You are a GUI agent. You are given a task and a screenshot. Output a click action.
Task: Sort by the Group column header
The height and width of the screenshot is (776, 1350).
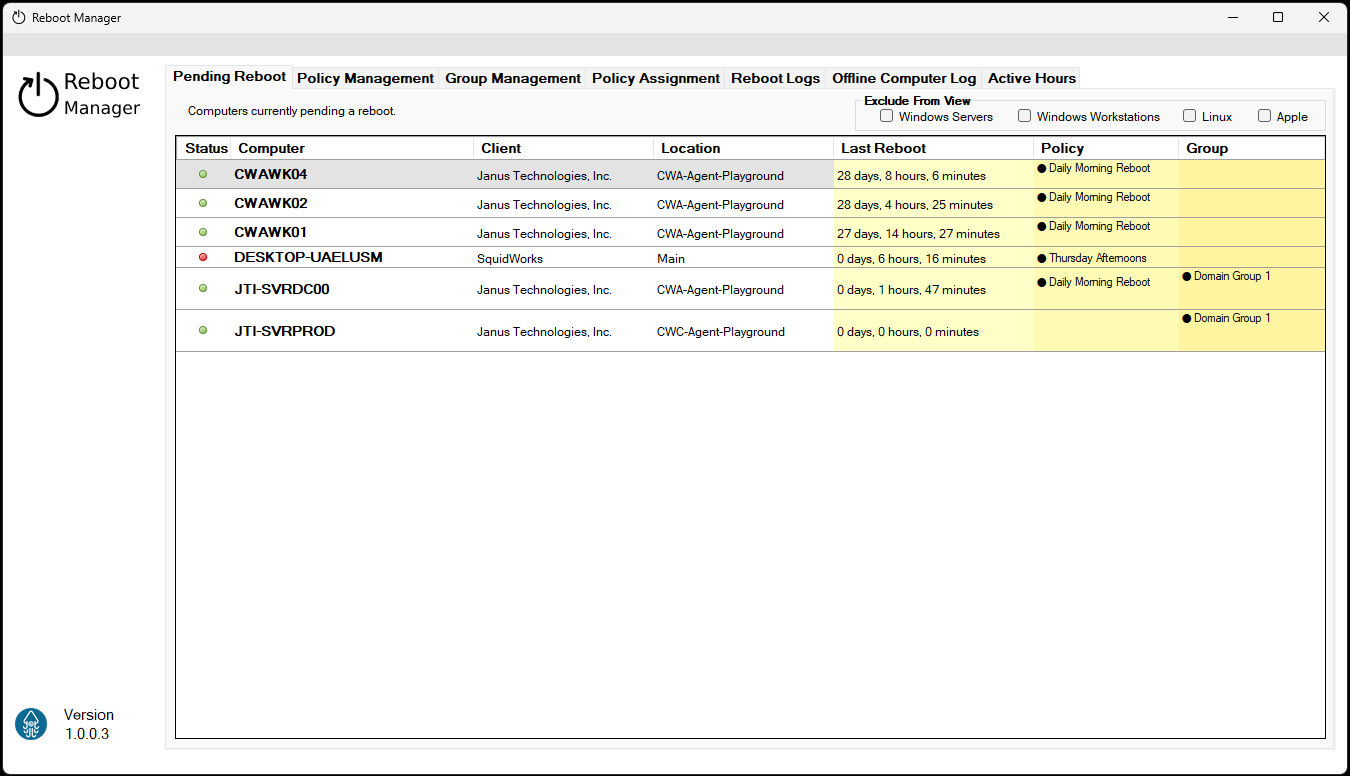(x=1252, y=148)
